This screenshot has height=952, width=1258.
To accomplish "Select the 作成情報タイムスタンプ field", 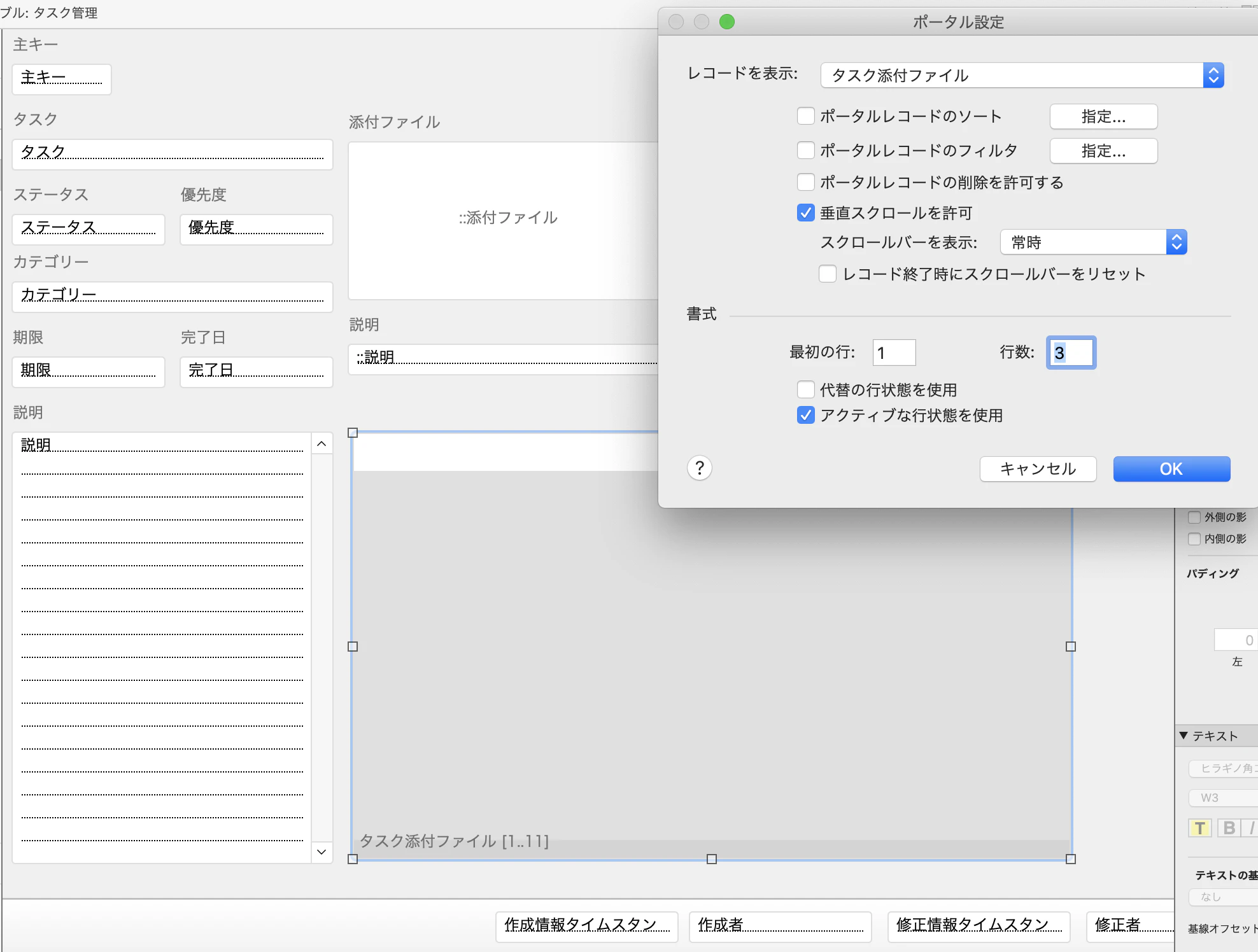I will pyautogui.click(x=587, y=927).
